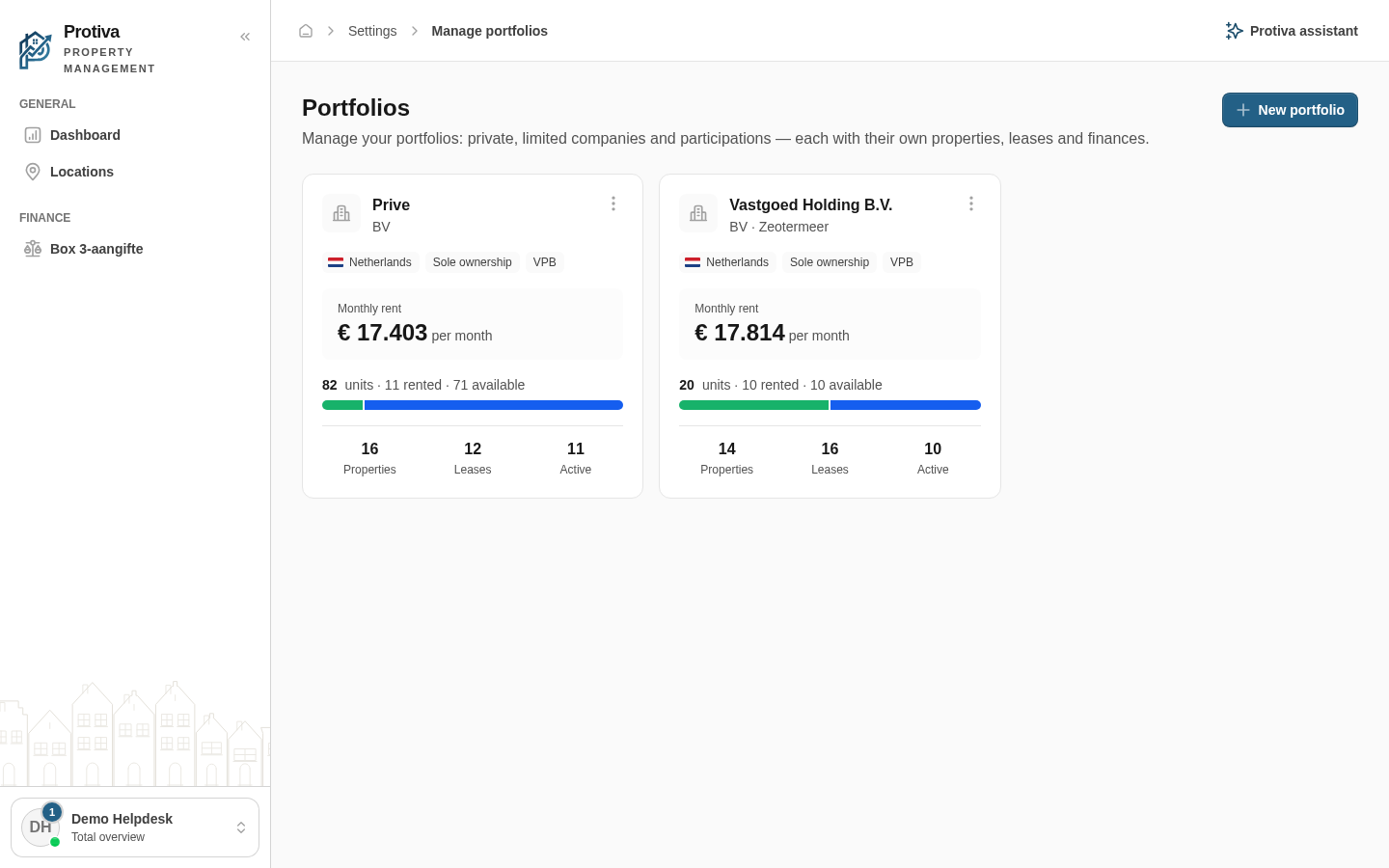Viewport: 1389px width, 868px height.
Task: Click the € 17.814 monthly rent amount
Action: click(x=740, y=333)
